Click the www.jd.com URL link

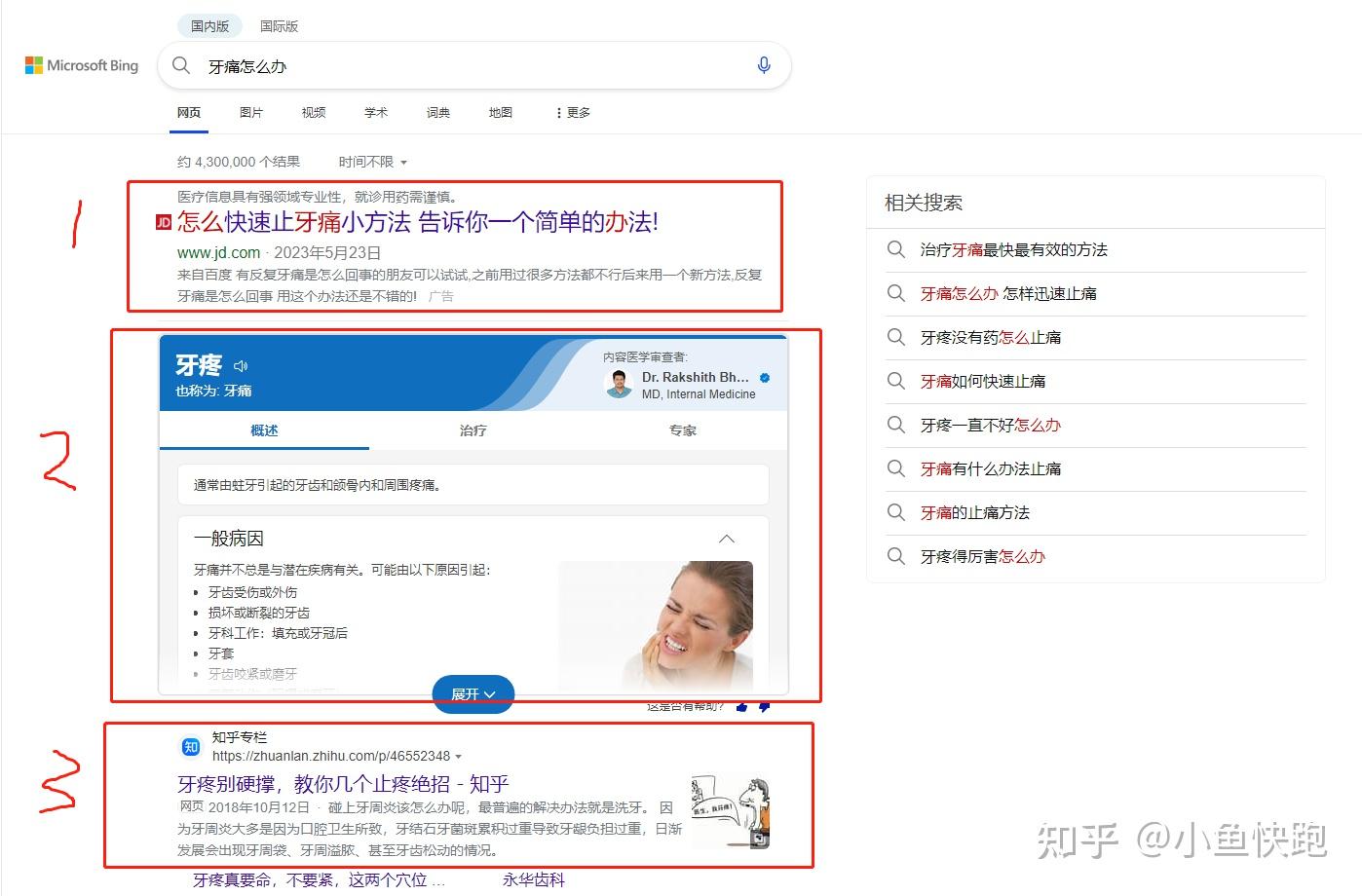click(x=219, y=252)
